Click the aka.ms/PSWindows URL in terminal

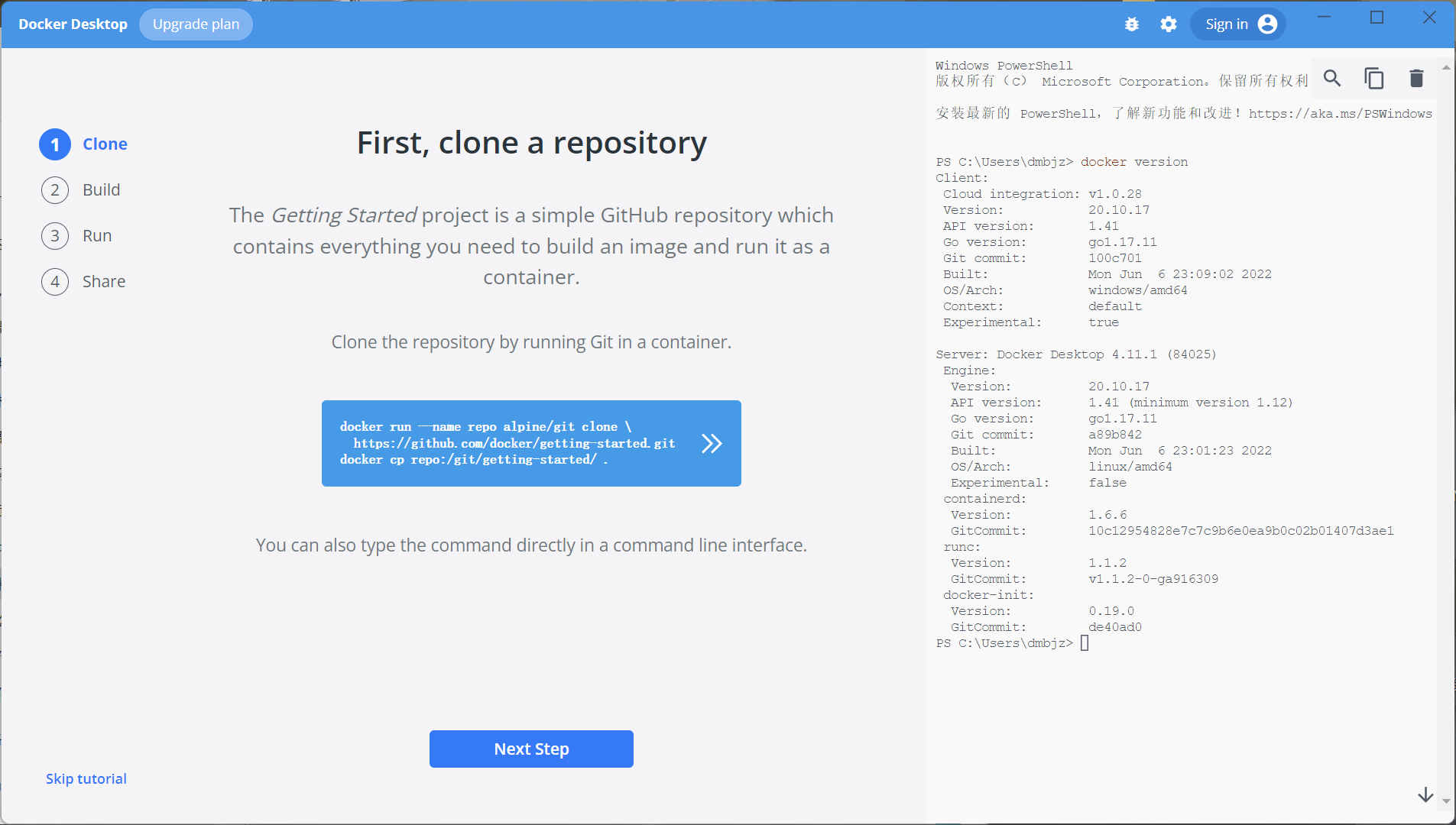1341,114
